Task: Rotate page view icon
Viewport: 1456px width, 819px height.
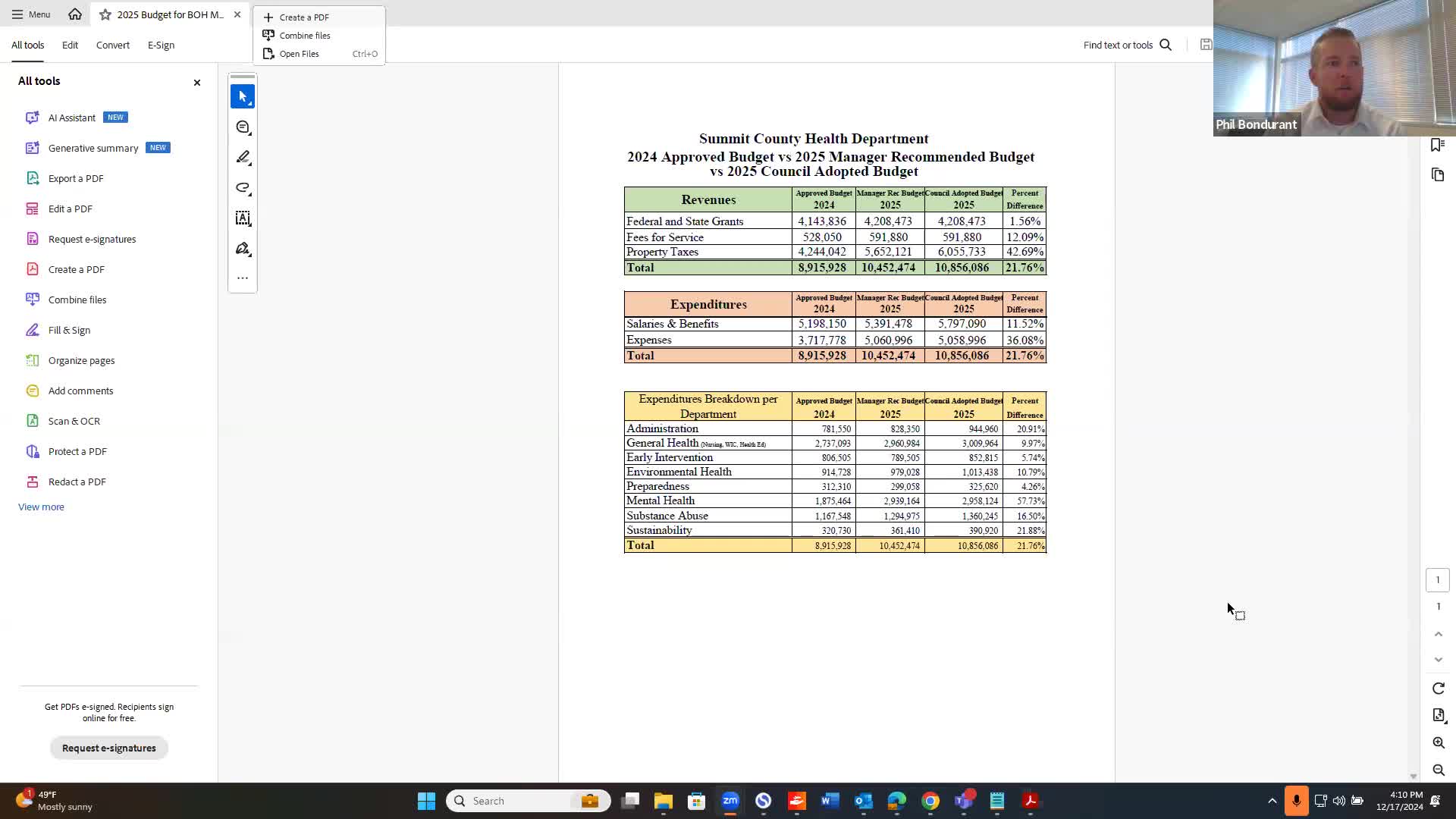Action: [1439, 689]
